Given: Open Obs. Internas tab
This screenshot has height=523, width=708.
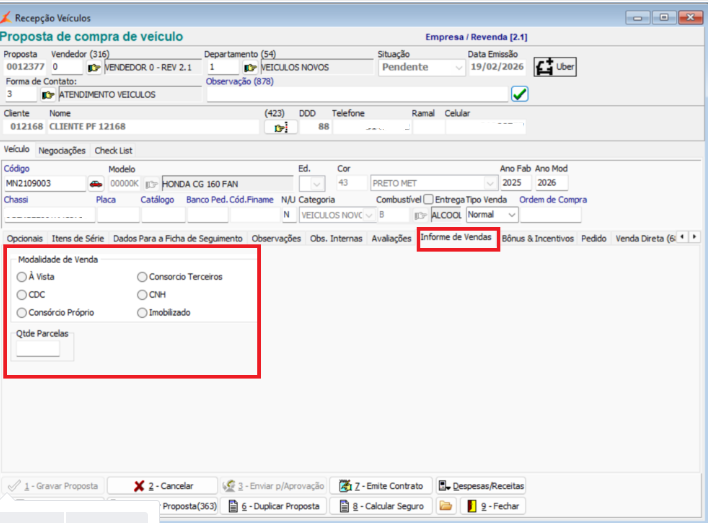Looking at the screenshot, I should [x=336, y=238].
